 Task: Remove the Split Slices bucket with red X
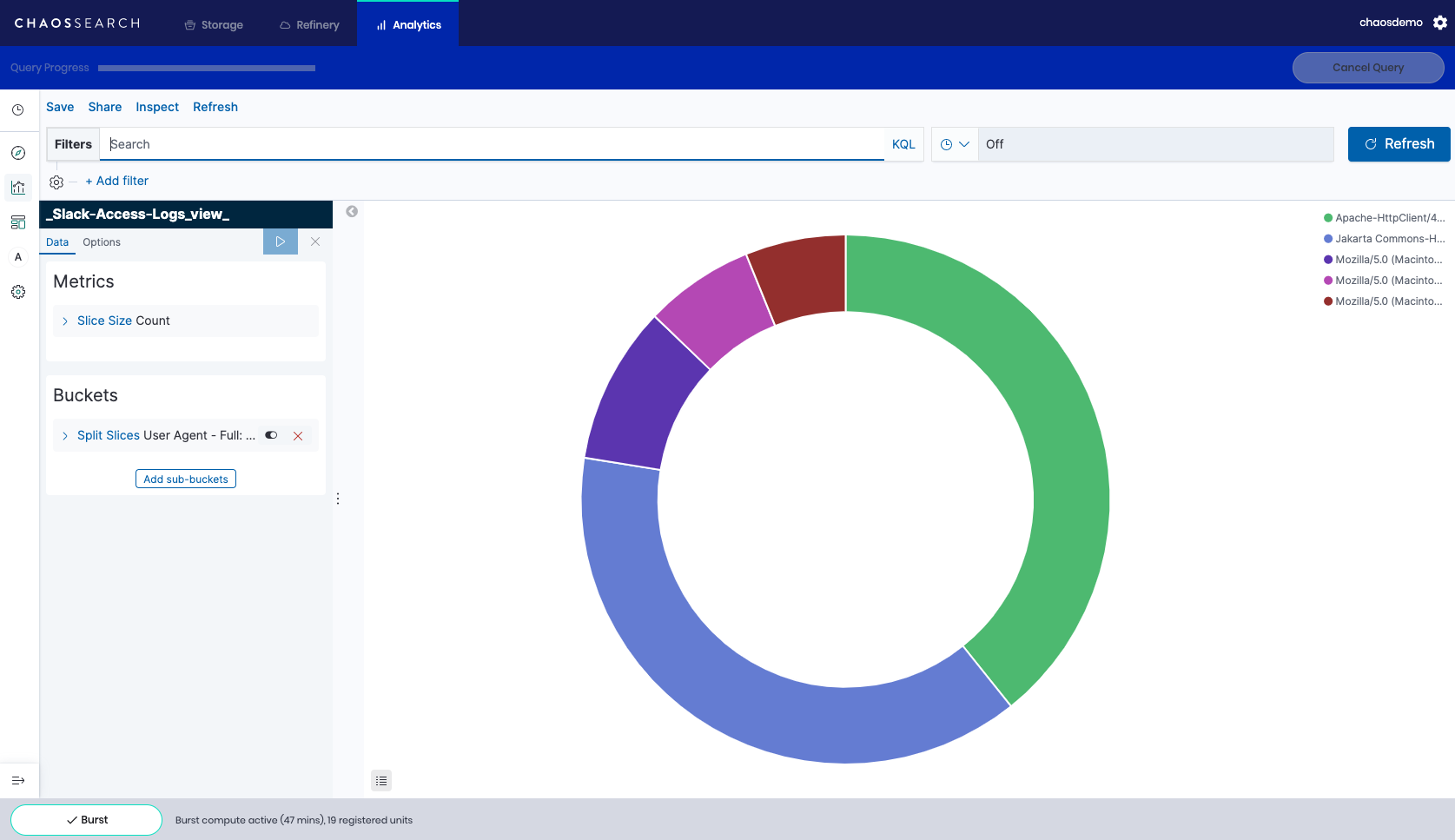click(x=298, y=436)
